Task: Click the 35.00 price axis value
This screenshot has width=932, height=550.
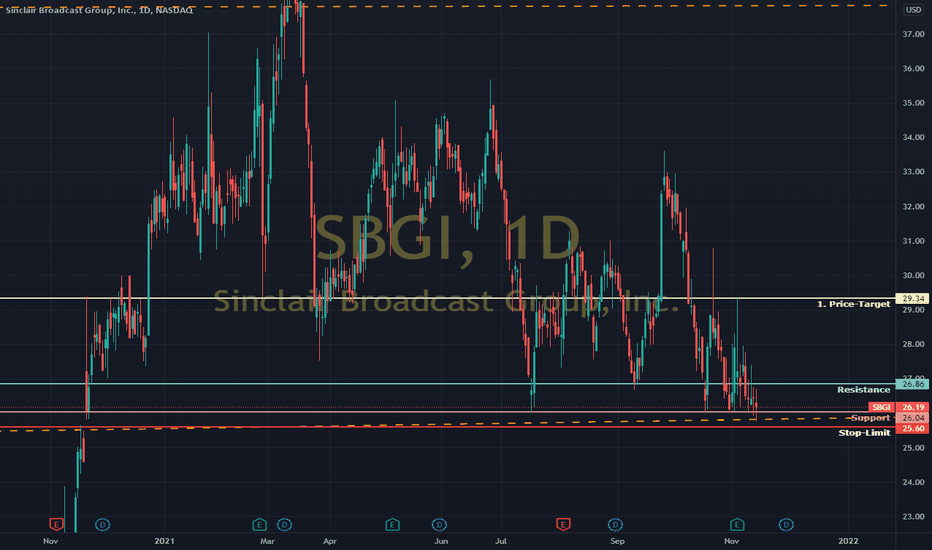Action: point(913,103)
